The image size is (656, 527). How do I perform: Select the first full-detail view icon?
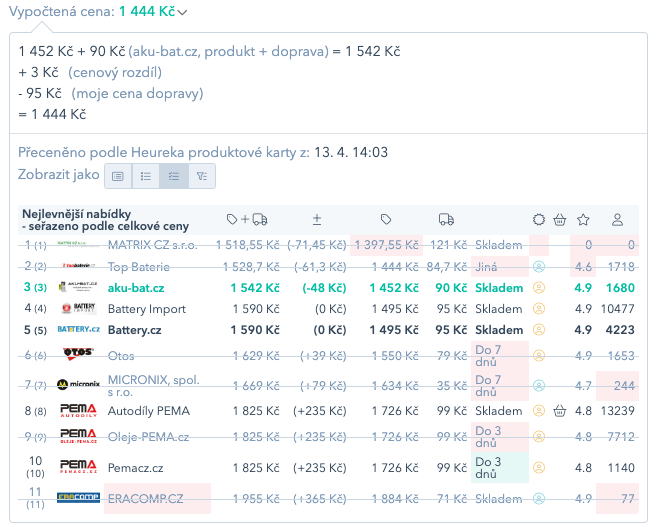click(118, 176)
